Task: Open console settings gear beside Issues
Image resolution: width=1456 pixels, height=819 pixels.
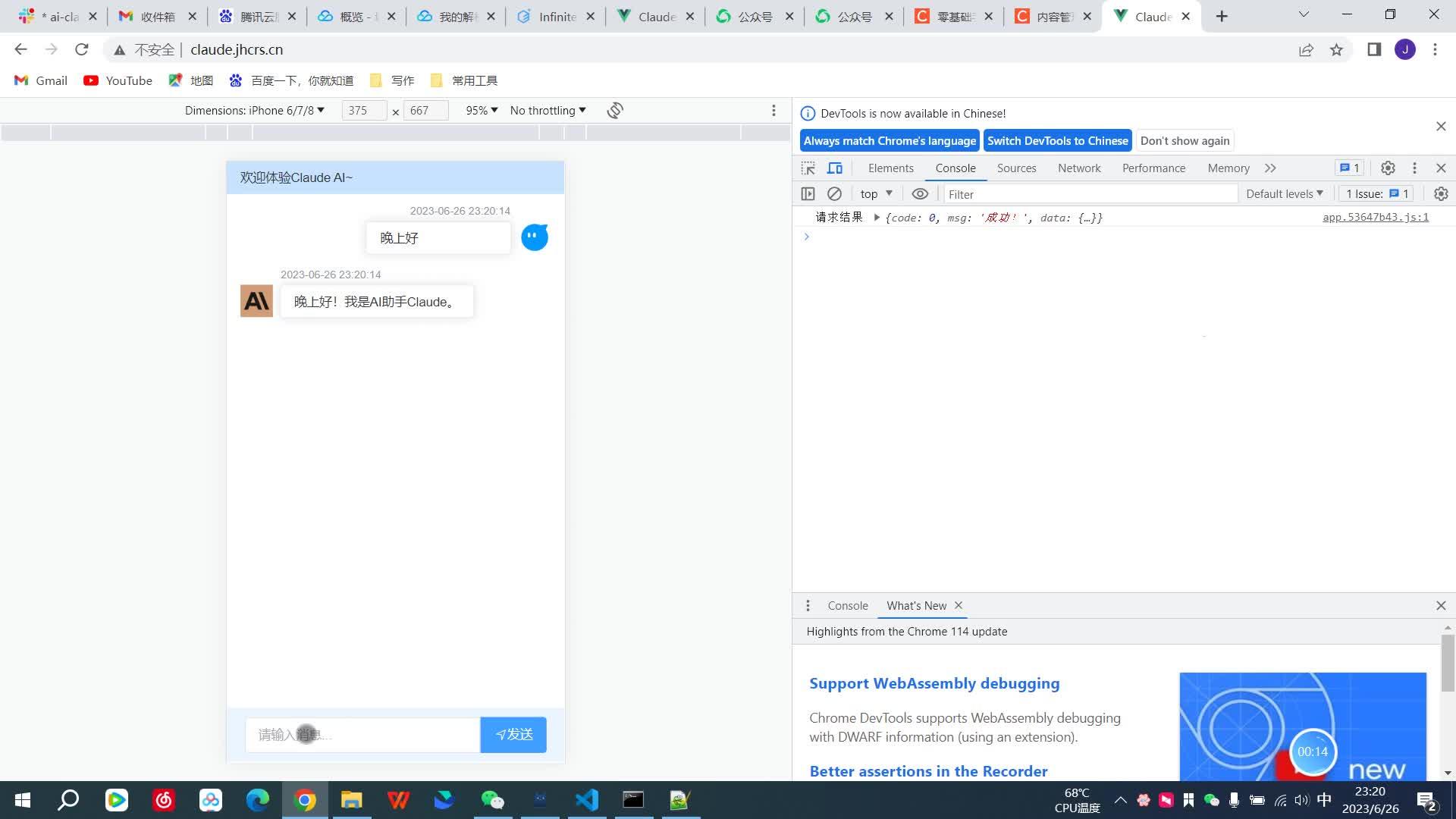Action: (x=1441, y=194)
